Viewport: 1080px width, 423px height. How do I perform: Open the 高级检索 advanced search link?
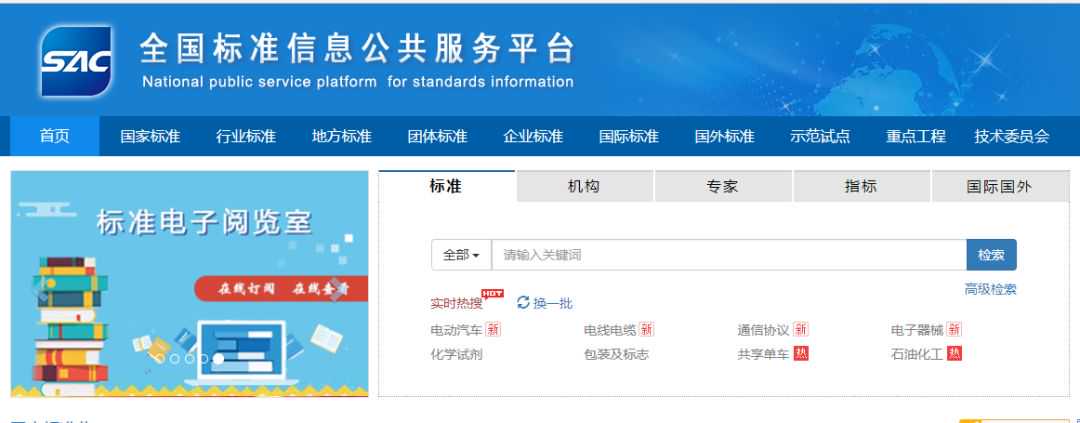coord(990,289)
